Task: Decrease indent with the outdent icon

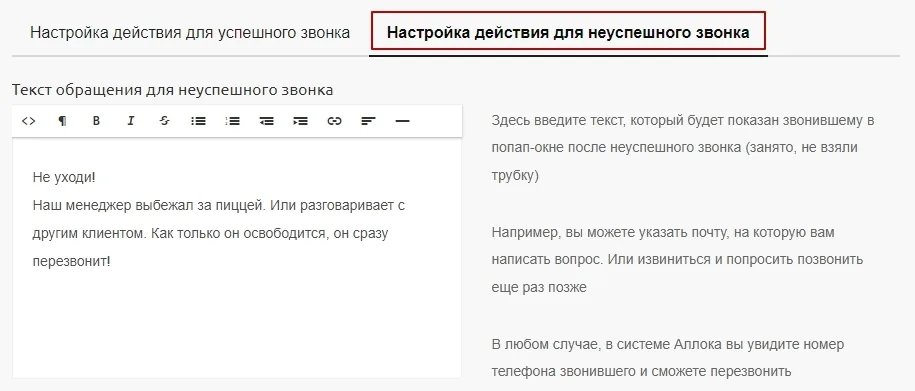Action: pyautogui.click(x=266, y=121)
